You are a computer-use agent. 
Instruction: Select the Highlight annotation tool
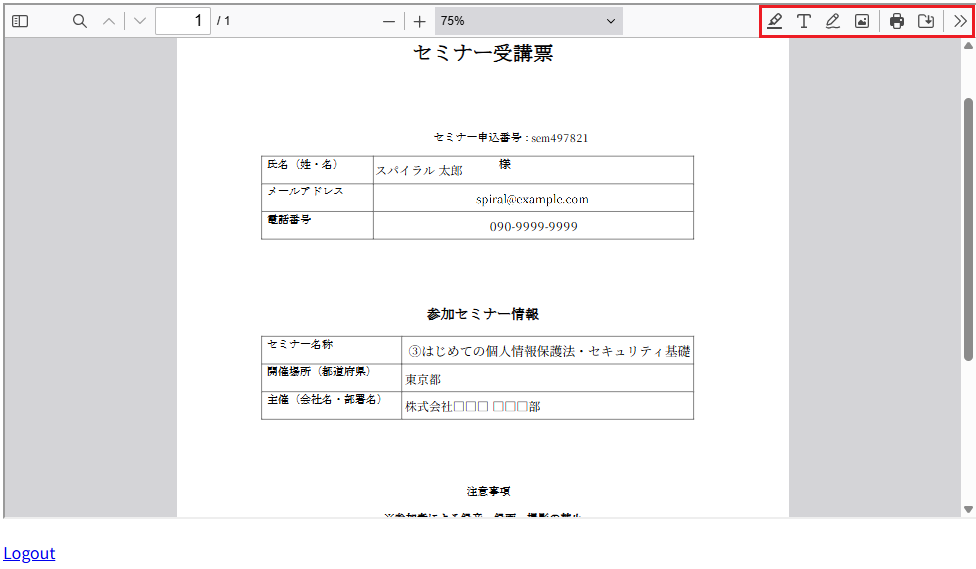click(775, 21)
